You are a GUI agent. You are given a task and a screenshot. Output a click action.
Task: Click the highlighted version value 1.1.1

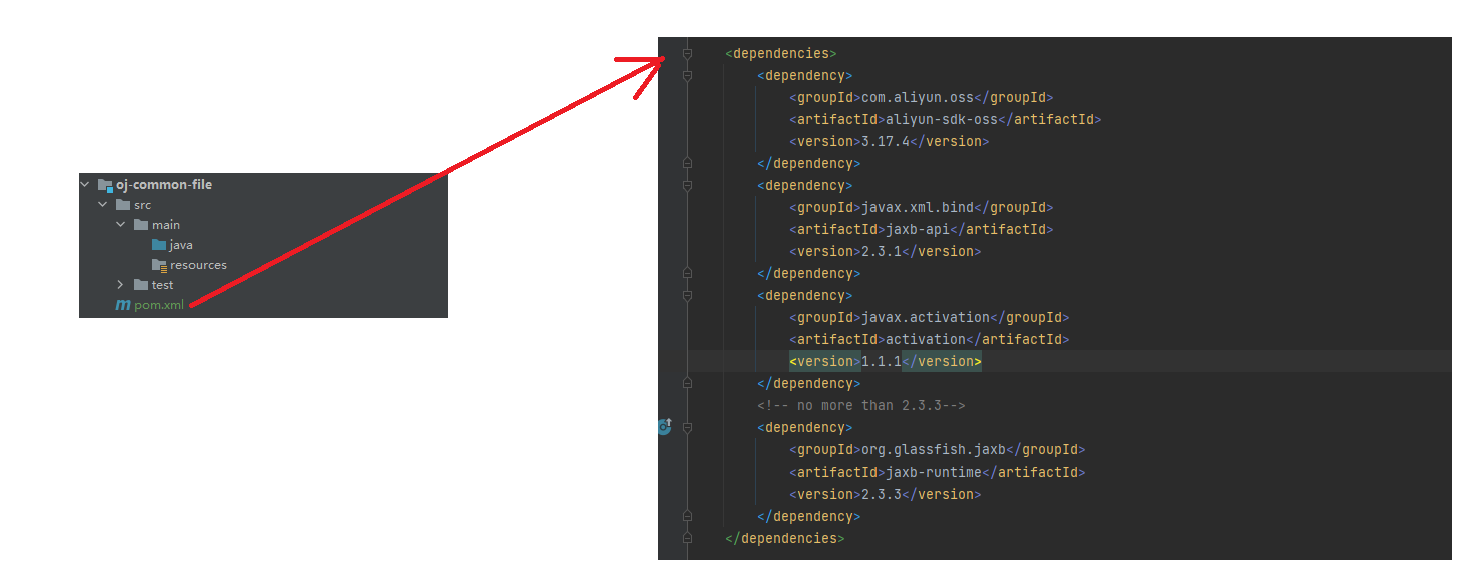881,361
